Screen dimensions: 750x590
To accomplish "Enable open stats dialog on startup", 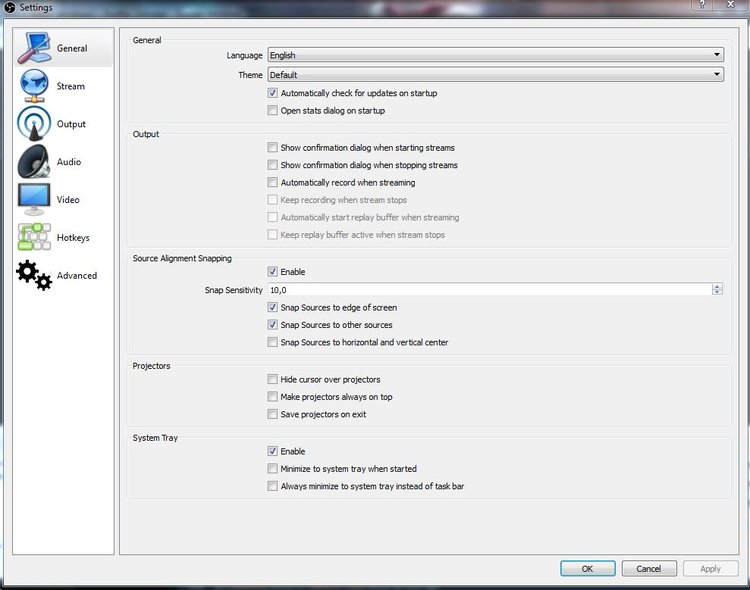I will coord(273,111).
